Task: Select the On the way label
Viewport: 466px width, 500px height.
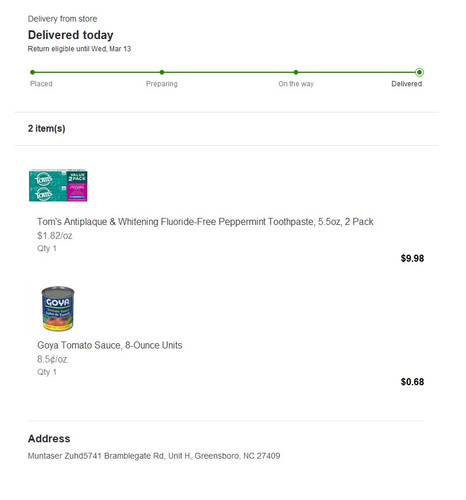Action: (296, 84)
